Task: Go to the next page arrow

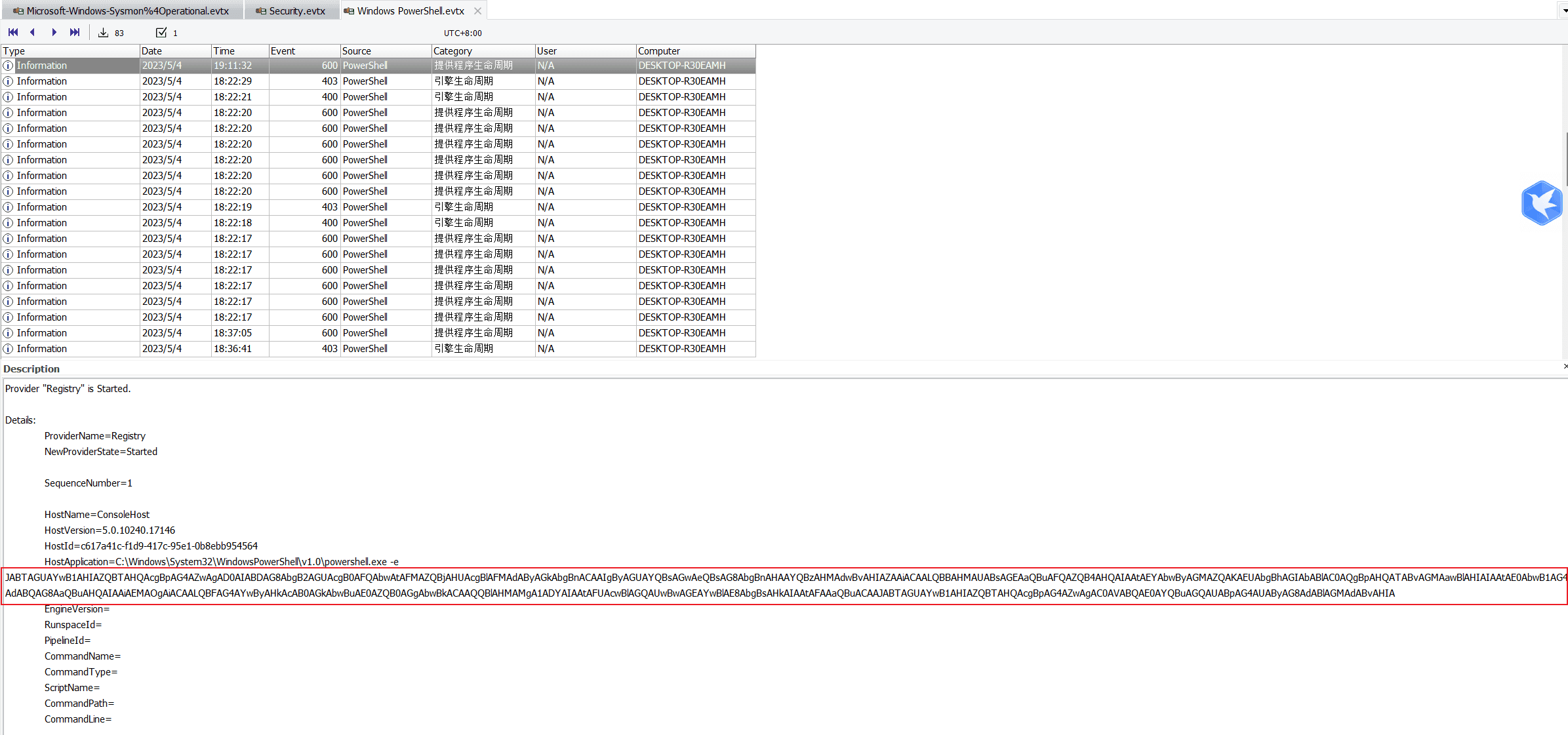Action: (x=54, y=32)
